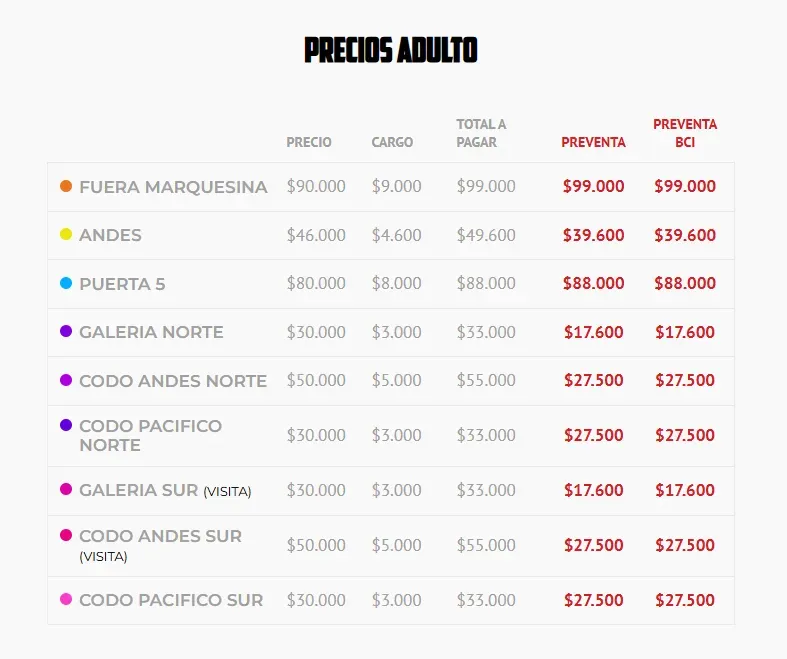Select the Puerta 5 sector name
Image resolution: width=787 pixels, height=659 pixels.
point(122,284)
